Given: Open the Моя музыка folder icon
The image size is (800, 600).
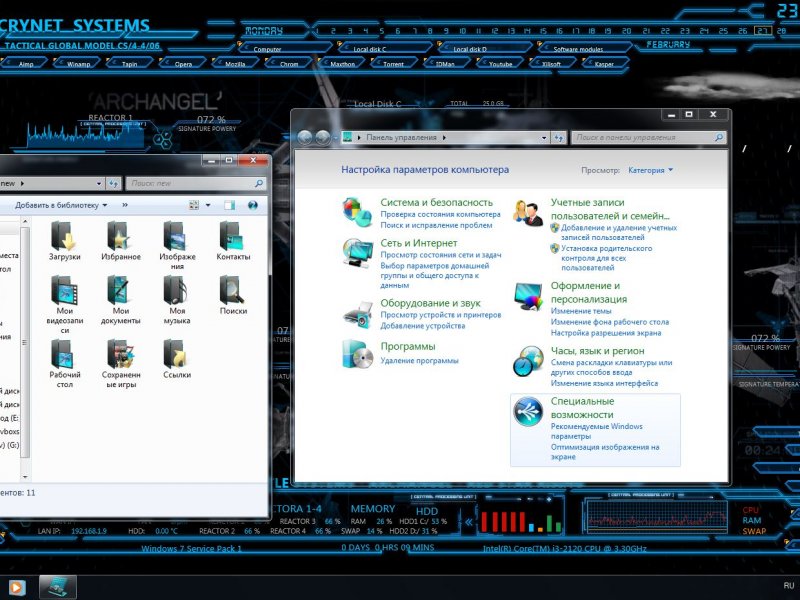Looking at the screenshot, I should 177,290.
